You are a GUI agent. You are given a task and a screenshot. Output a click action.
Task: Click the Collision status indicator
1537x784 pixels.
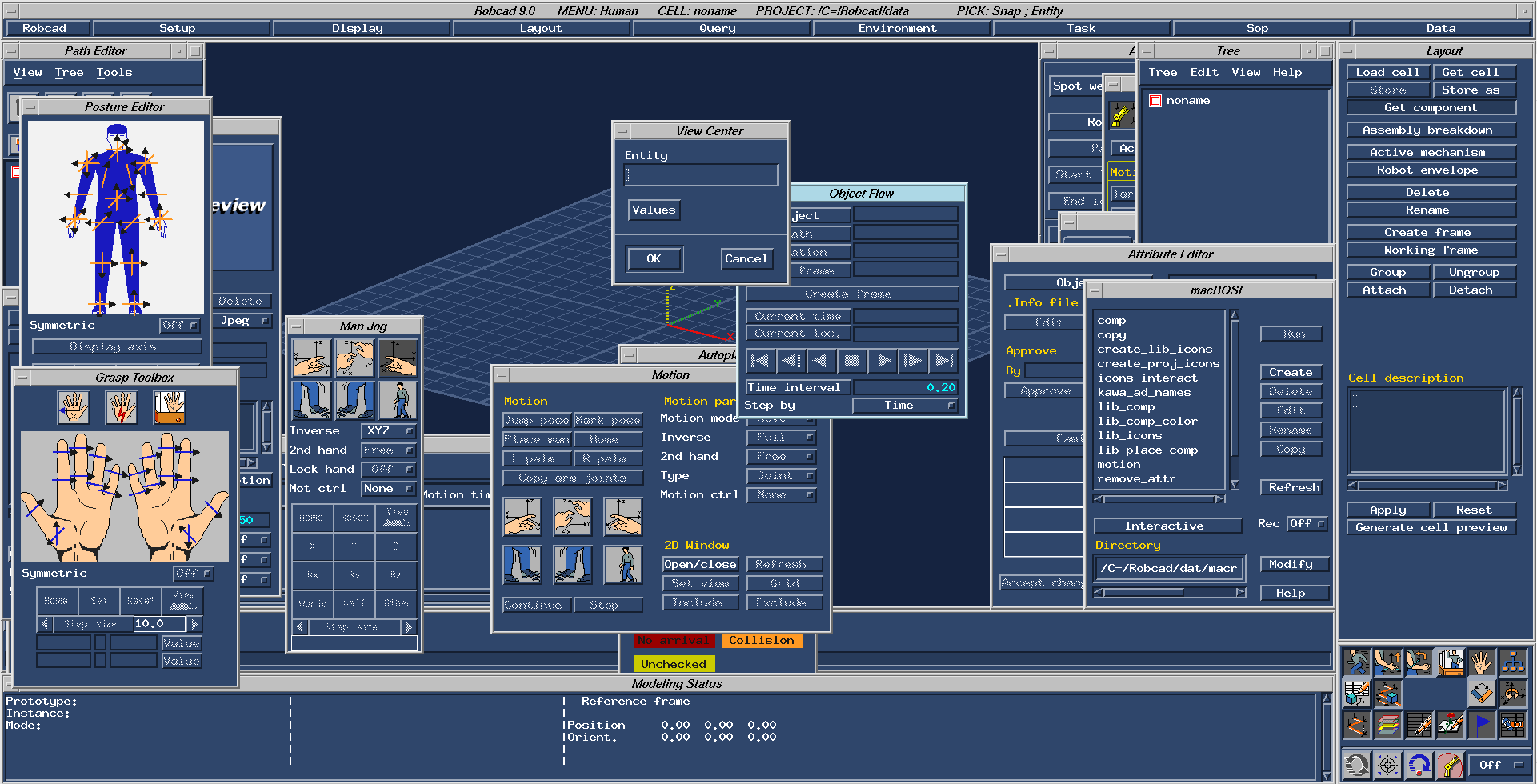[762, 640]
